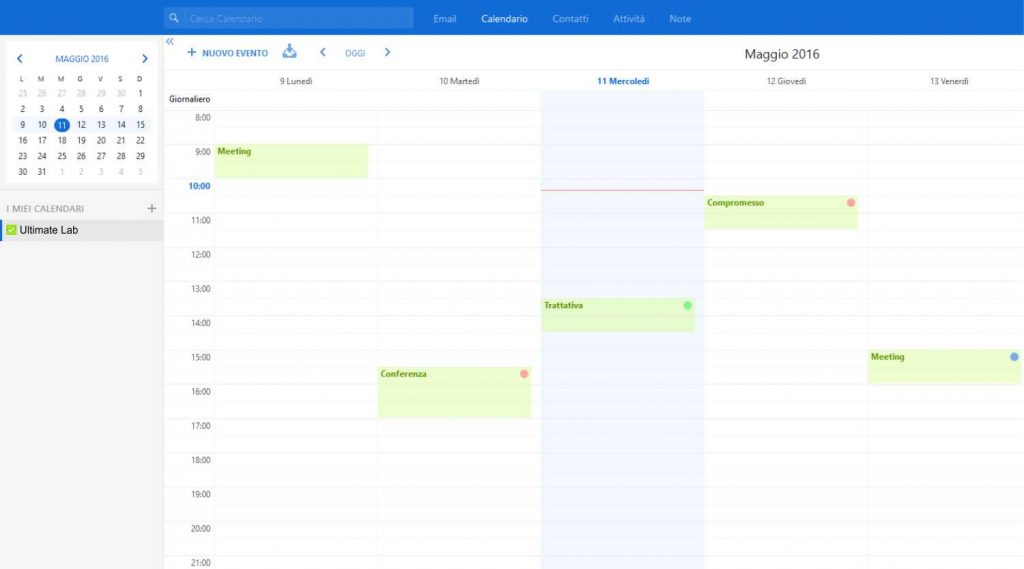The height and width of the screenshot is (569, 1024).
Task: Open the Compromesso event on Giovedì
Action: 781,212
